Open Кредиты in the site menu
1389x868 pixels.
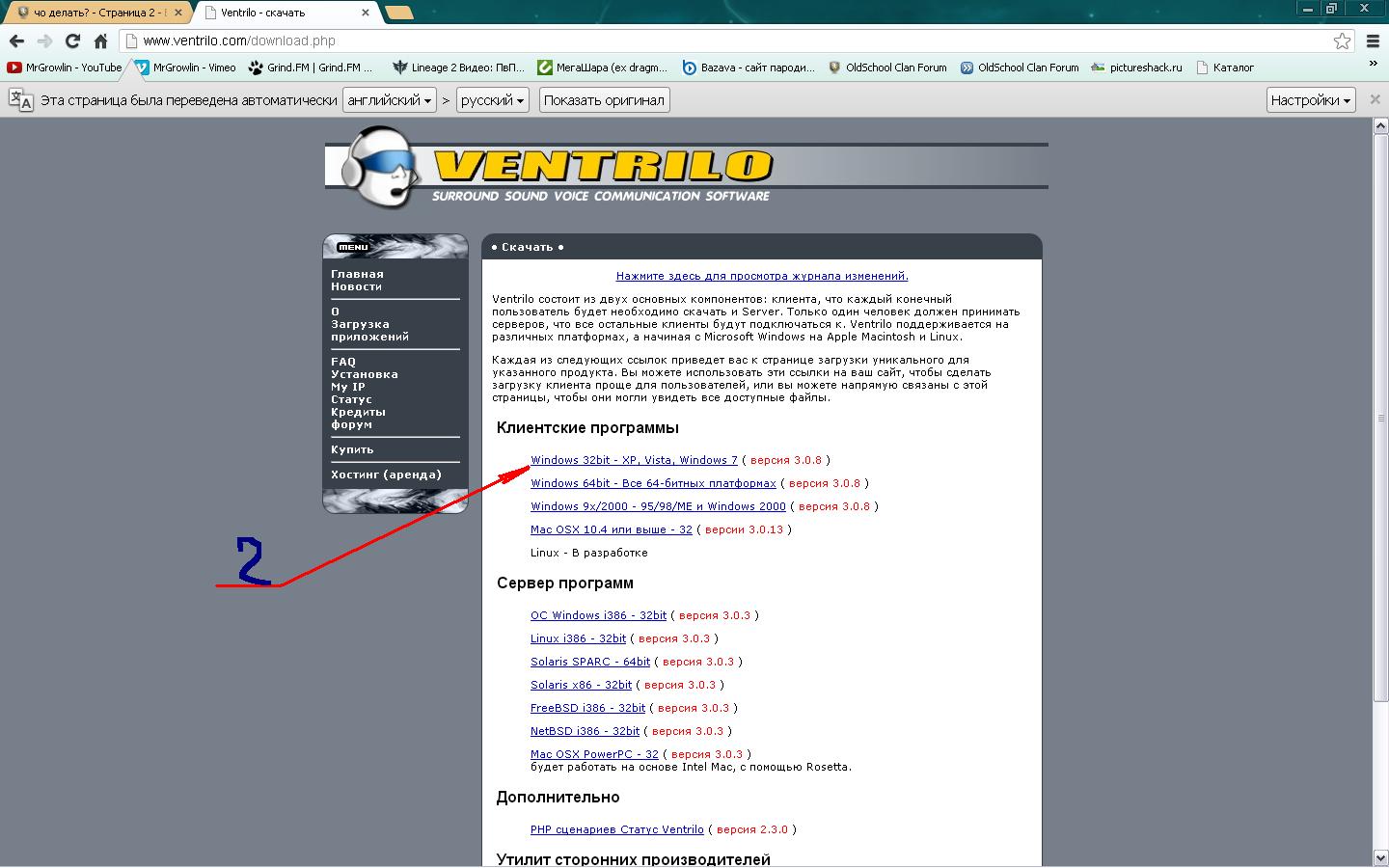click(x=358, y=412)
